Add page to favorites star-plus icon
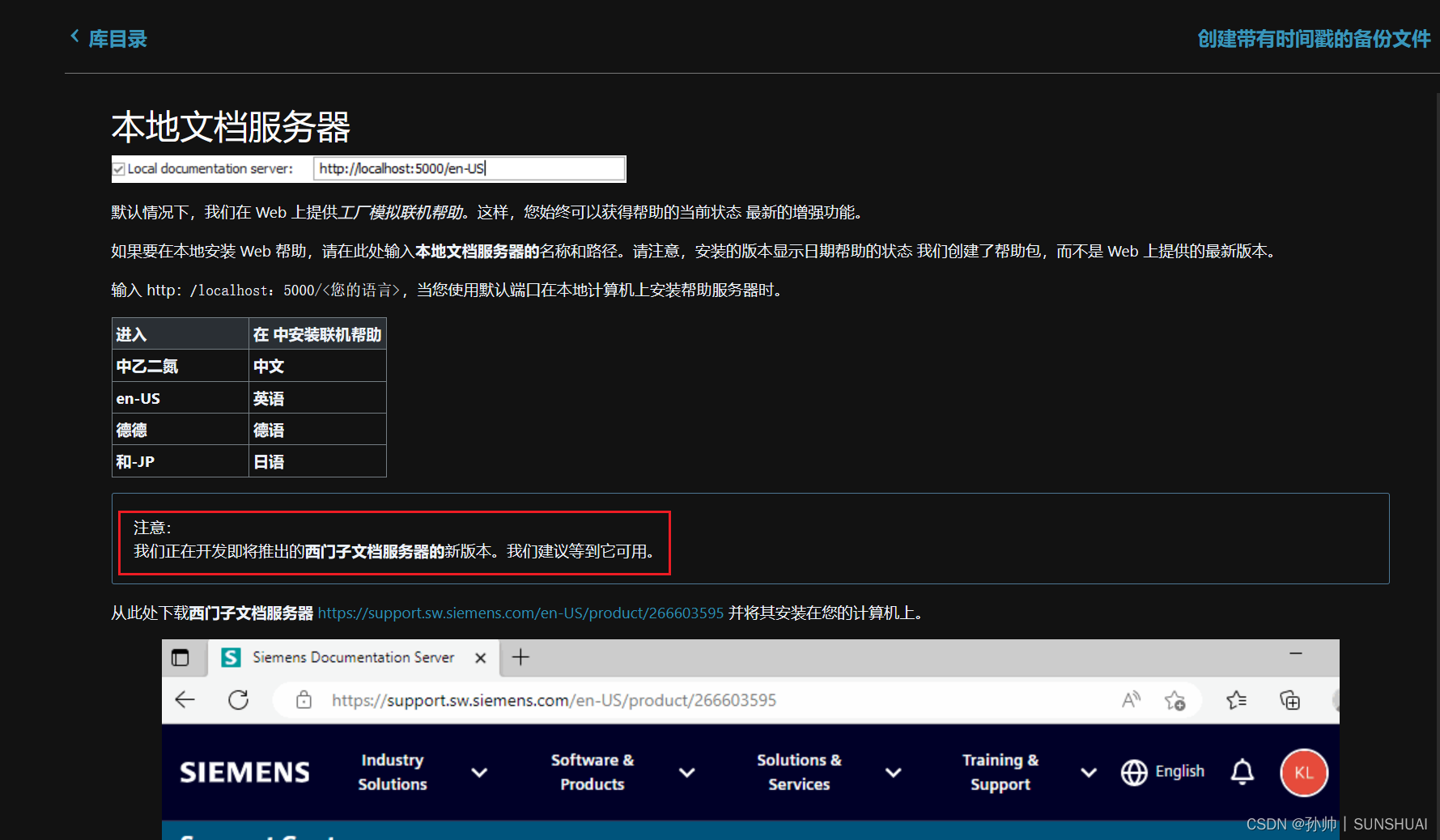This screenshot has height=840, width=1440. pyautogui.click(x=1175, y=701)
